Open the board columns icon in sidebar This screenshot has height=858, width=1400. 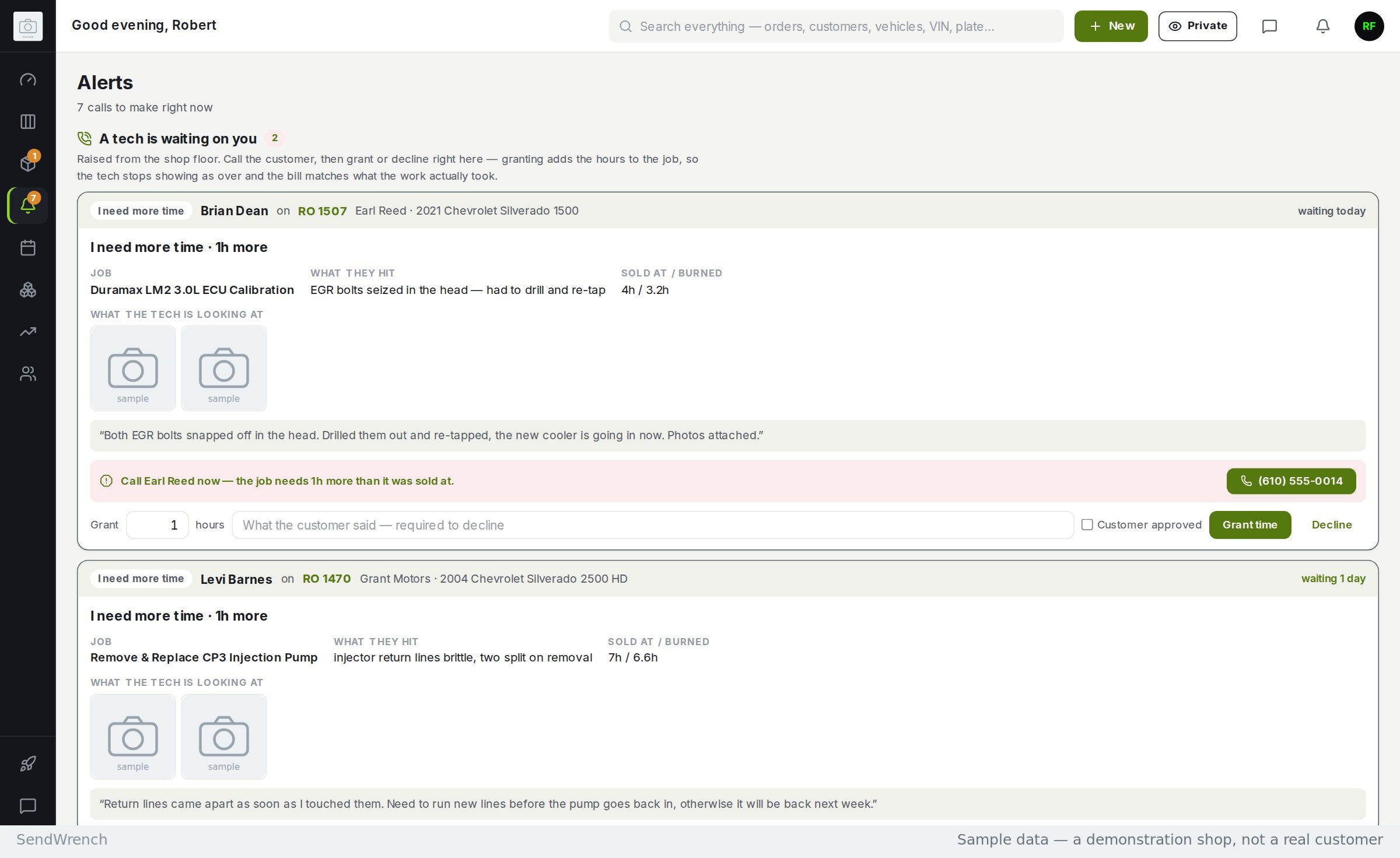pyautogui.click(x=27, y=121)
